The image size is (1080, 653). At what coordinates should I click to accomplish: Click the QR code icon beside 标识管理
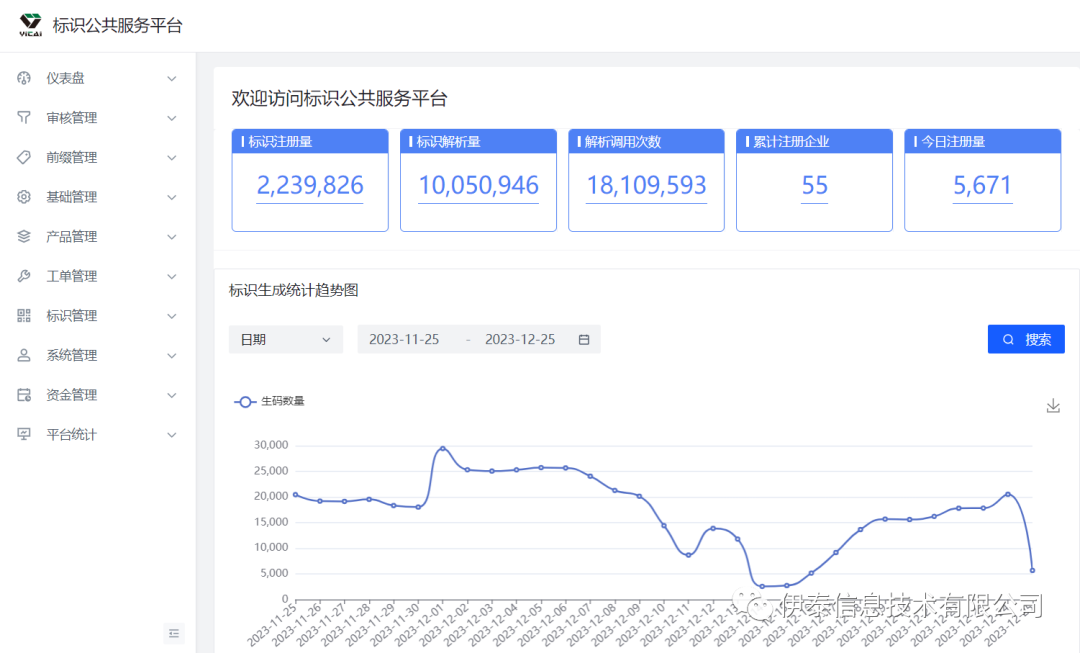[x=24, y=316]
